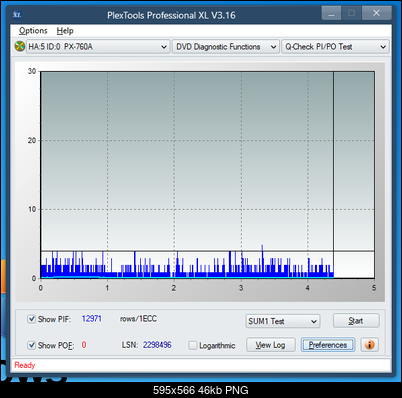The image size is (402, 398).
Task: Click the LSN value 2298496
Action: coord(157,345)
